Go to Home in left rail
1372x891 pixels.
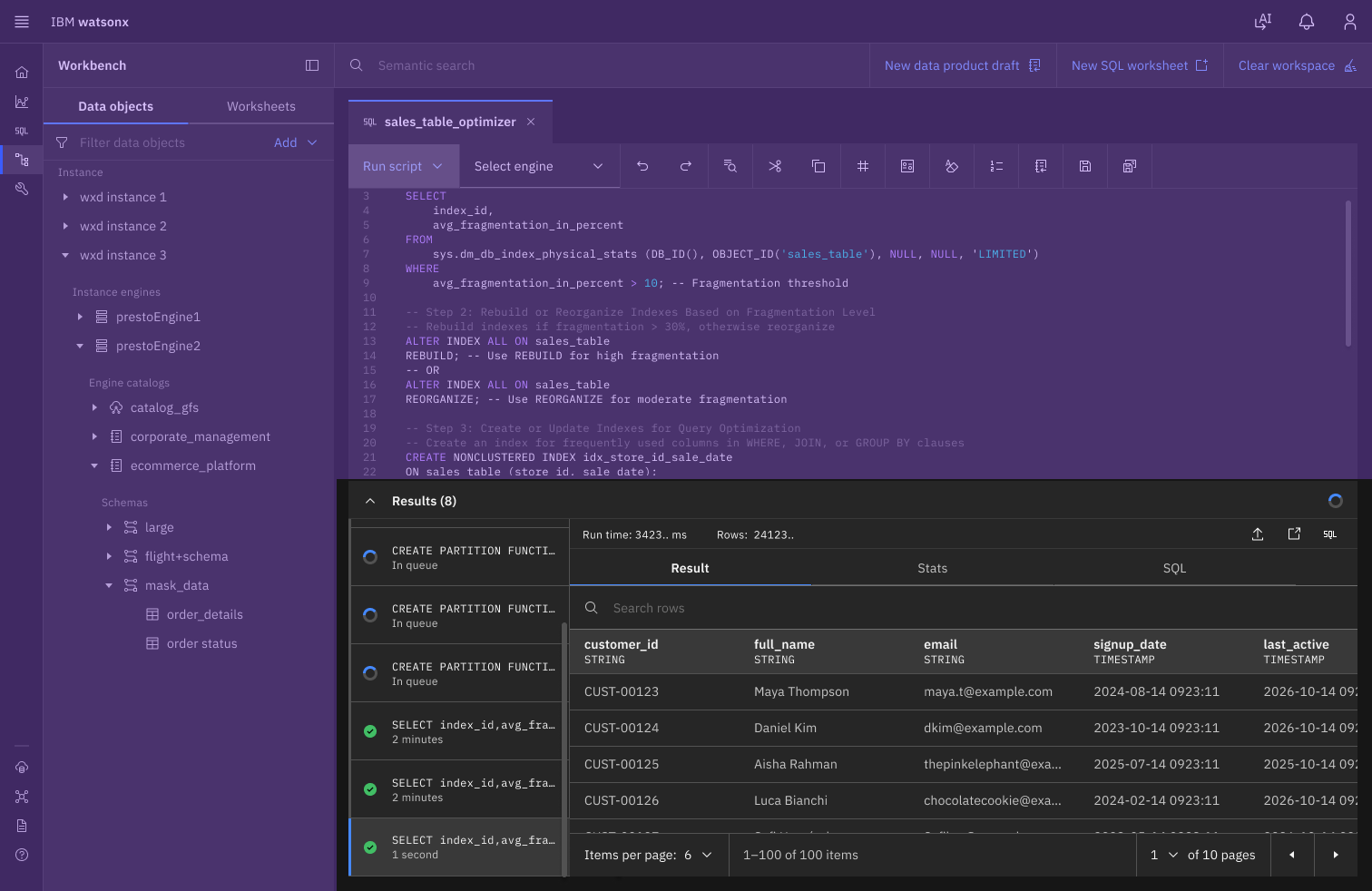(22, 73)
